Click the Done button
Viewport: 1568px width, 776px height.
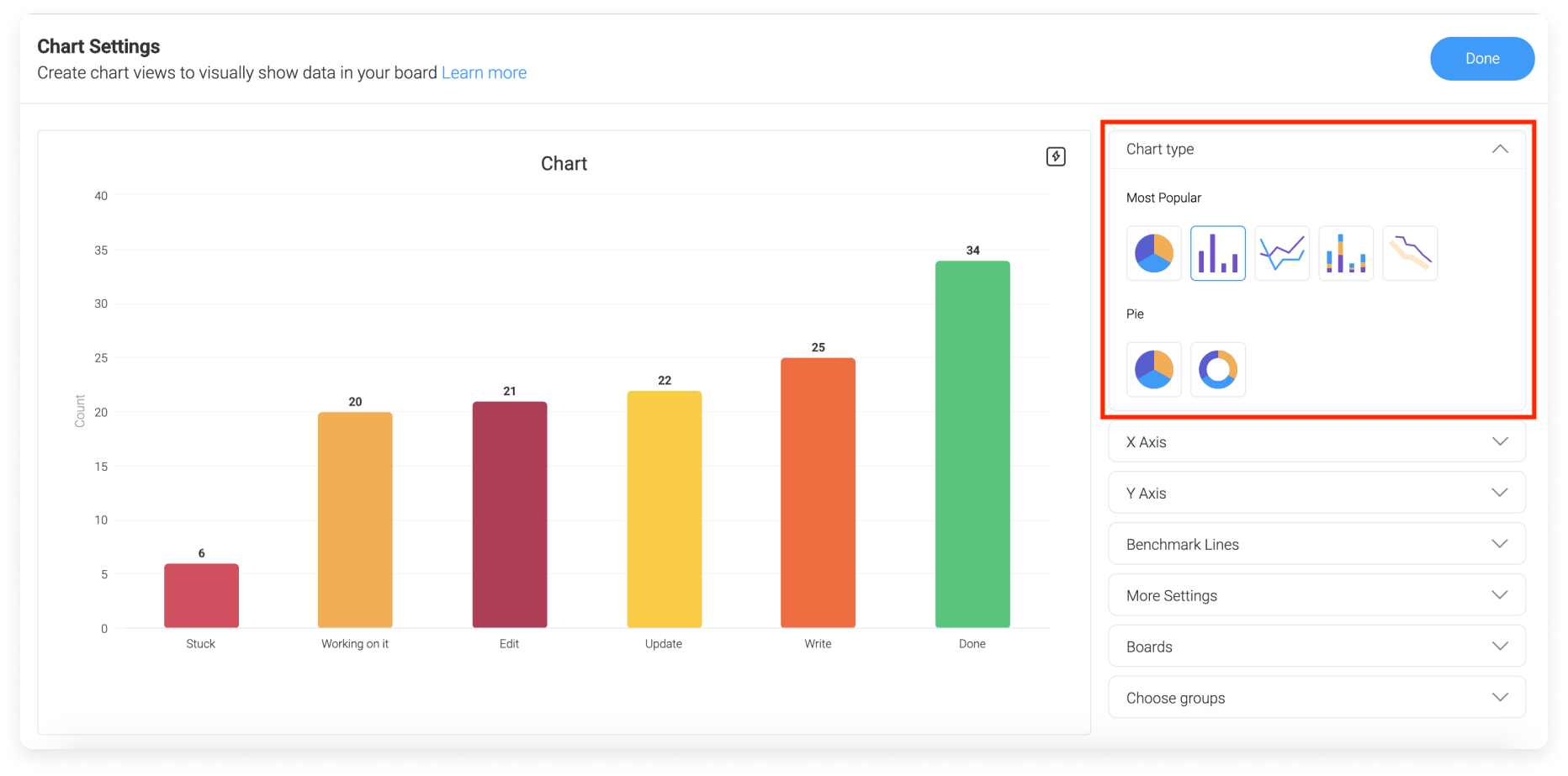[1482, 58]
